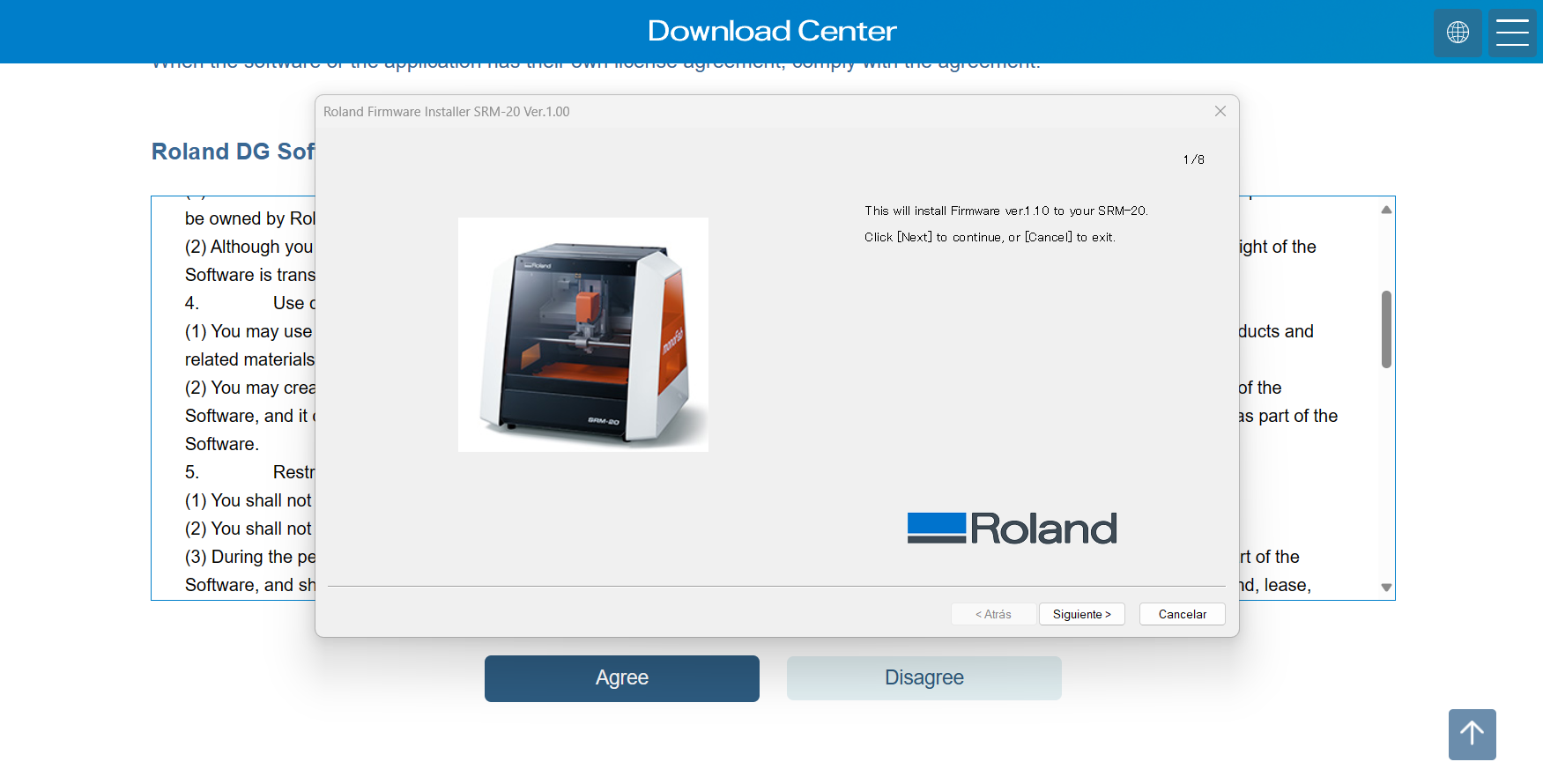Click license line '(2) Although you'
The image size is (1543, 784).
tap(249, 247)
